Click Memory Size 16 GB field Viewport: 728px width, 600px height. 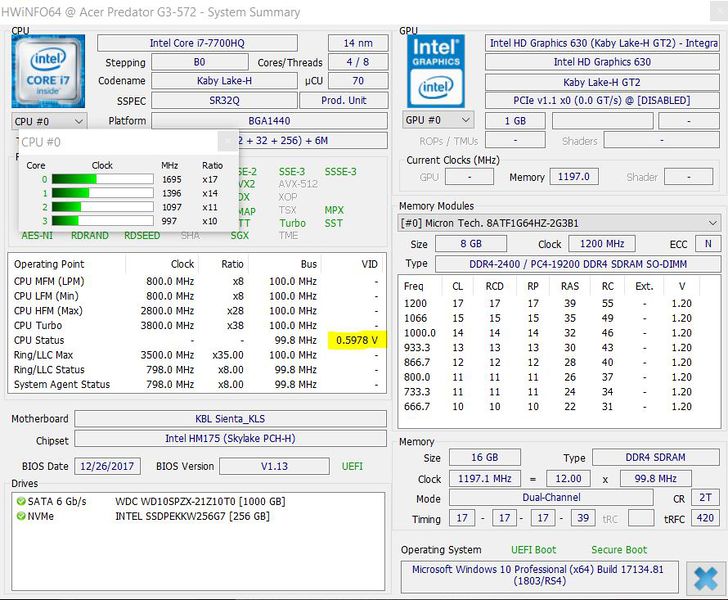pyautogui.click(x=485, y=457)
